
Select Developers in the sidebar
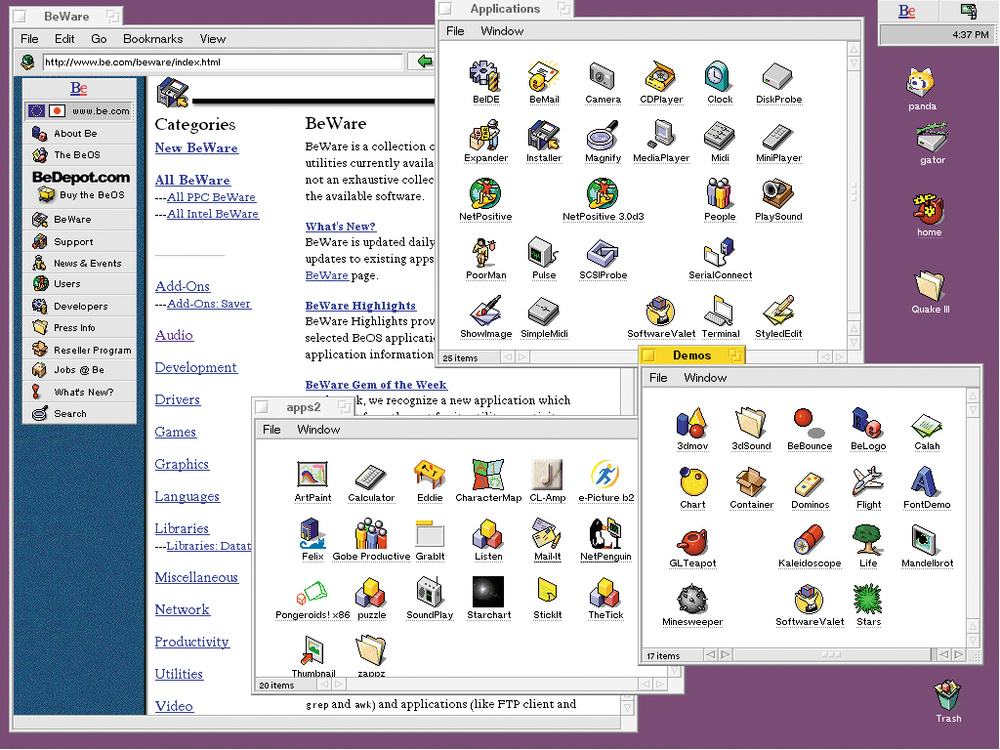tap(80, 306)
